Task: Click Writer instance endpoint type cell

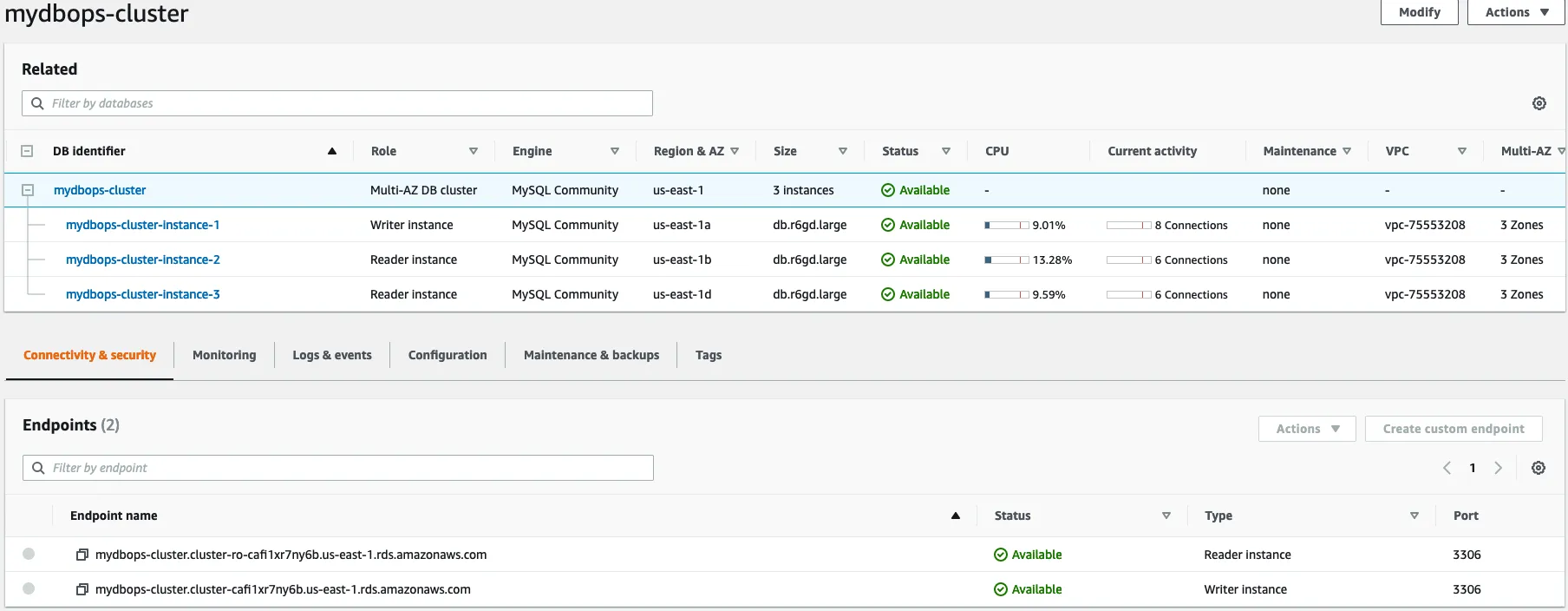Action: click(1245, 589)
